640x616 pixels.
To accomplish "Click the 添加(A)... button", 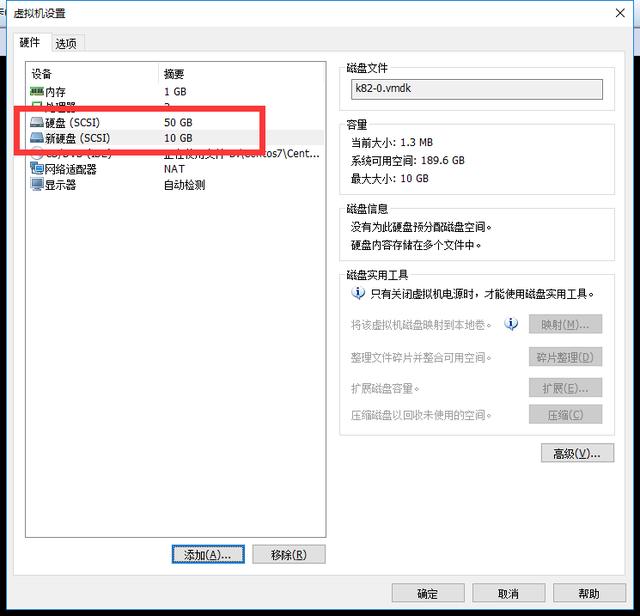I will point(208,554).
